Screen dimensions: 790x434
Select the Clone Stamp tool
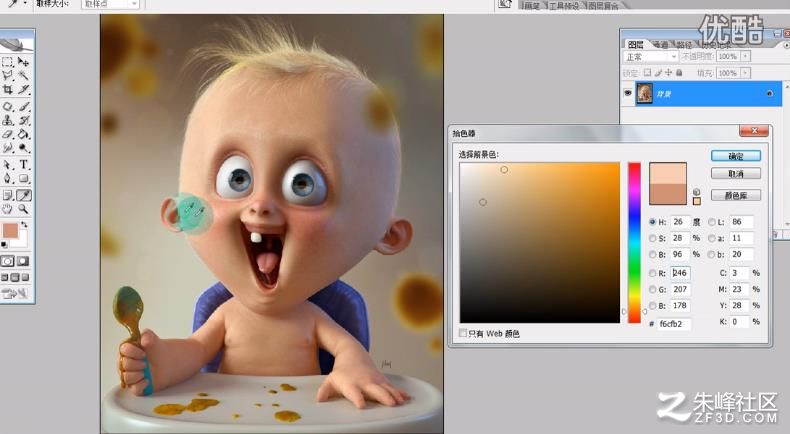pos(8,120)
